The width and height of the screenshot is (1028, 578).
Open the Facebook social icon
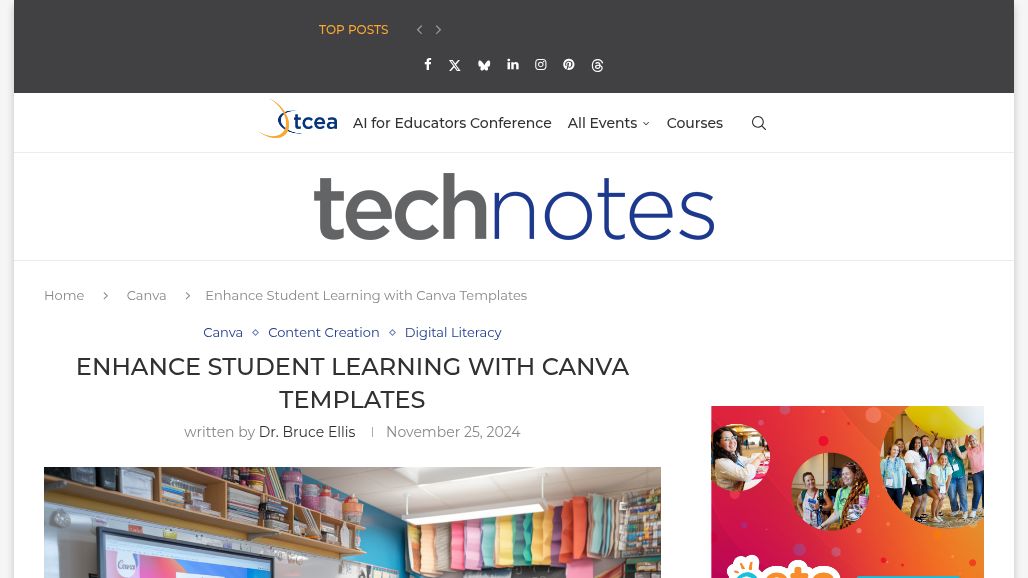[x=428, y=65]
